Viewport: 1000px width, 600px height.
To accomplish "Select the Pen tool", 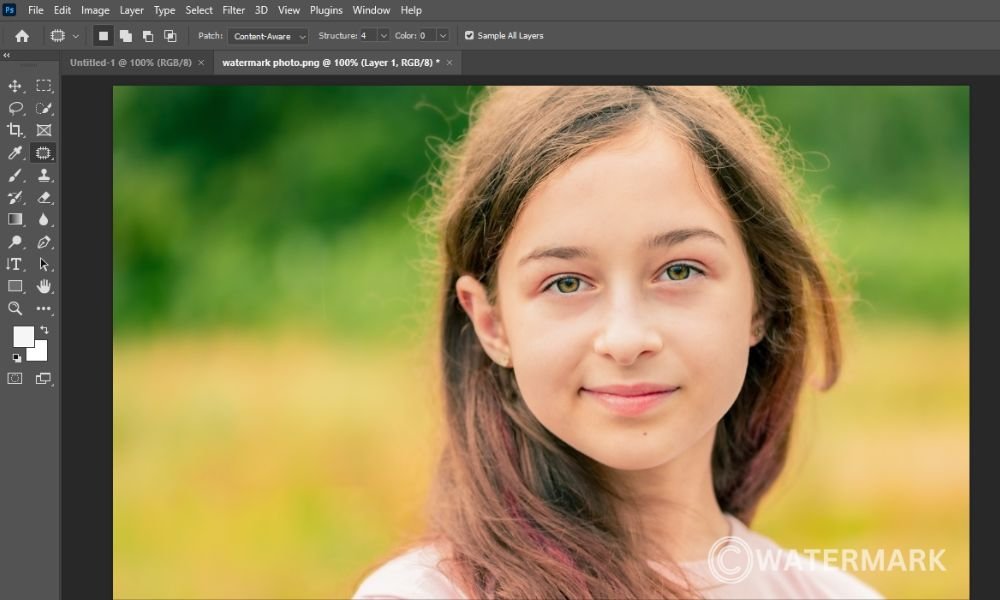I will pos(43,242).
